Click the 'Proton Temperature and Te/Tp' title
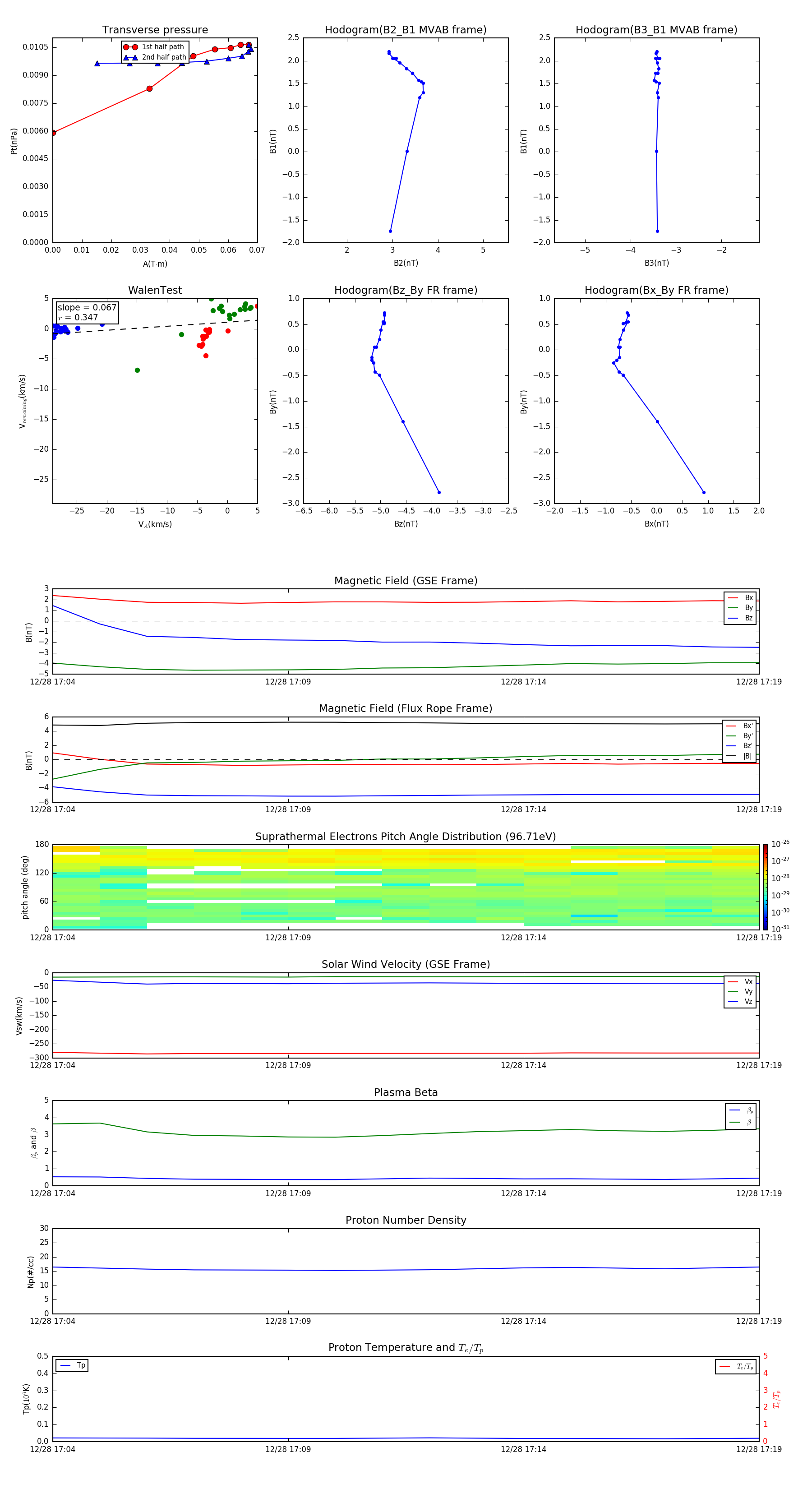This screenshot has height=1489, width=812. point(406,1347)
